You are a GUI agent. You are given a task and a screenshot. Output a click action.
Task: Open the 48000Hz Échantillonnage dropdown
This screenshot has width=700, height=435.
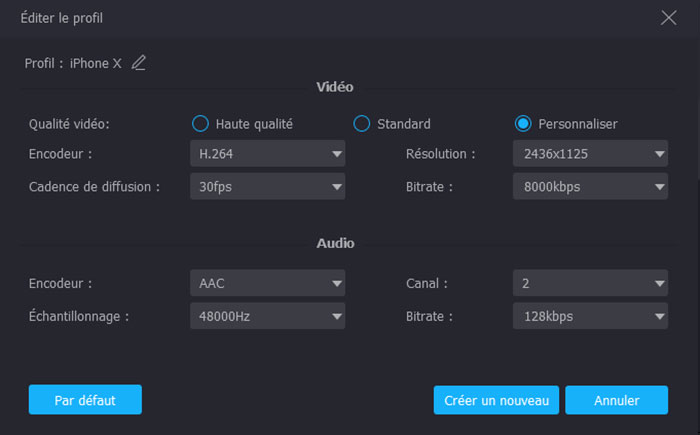point(267,317)
